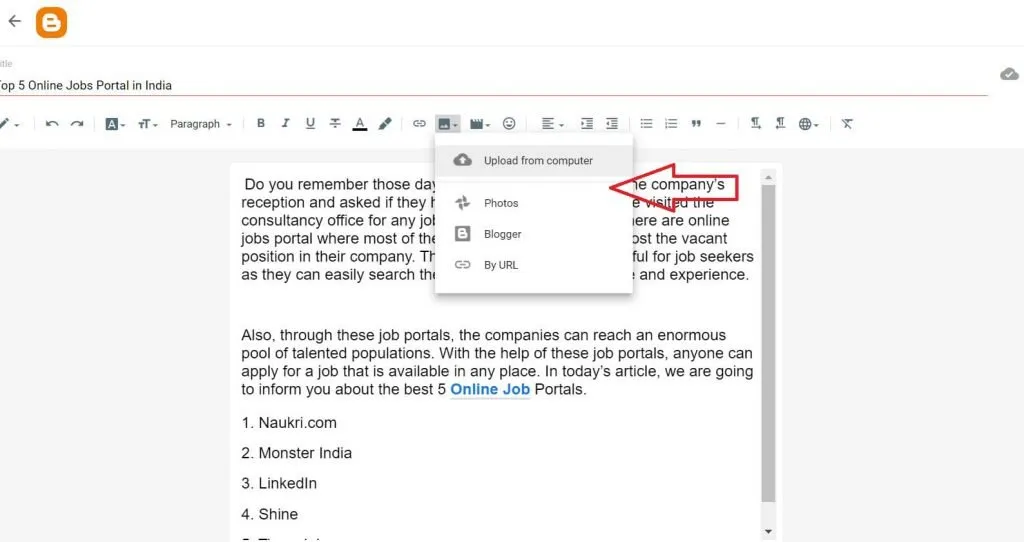Open the font type dropdown

115,123
